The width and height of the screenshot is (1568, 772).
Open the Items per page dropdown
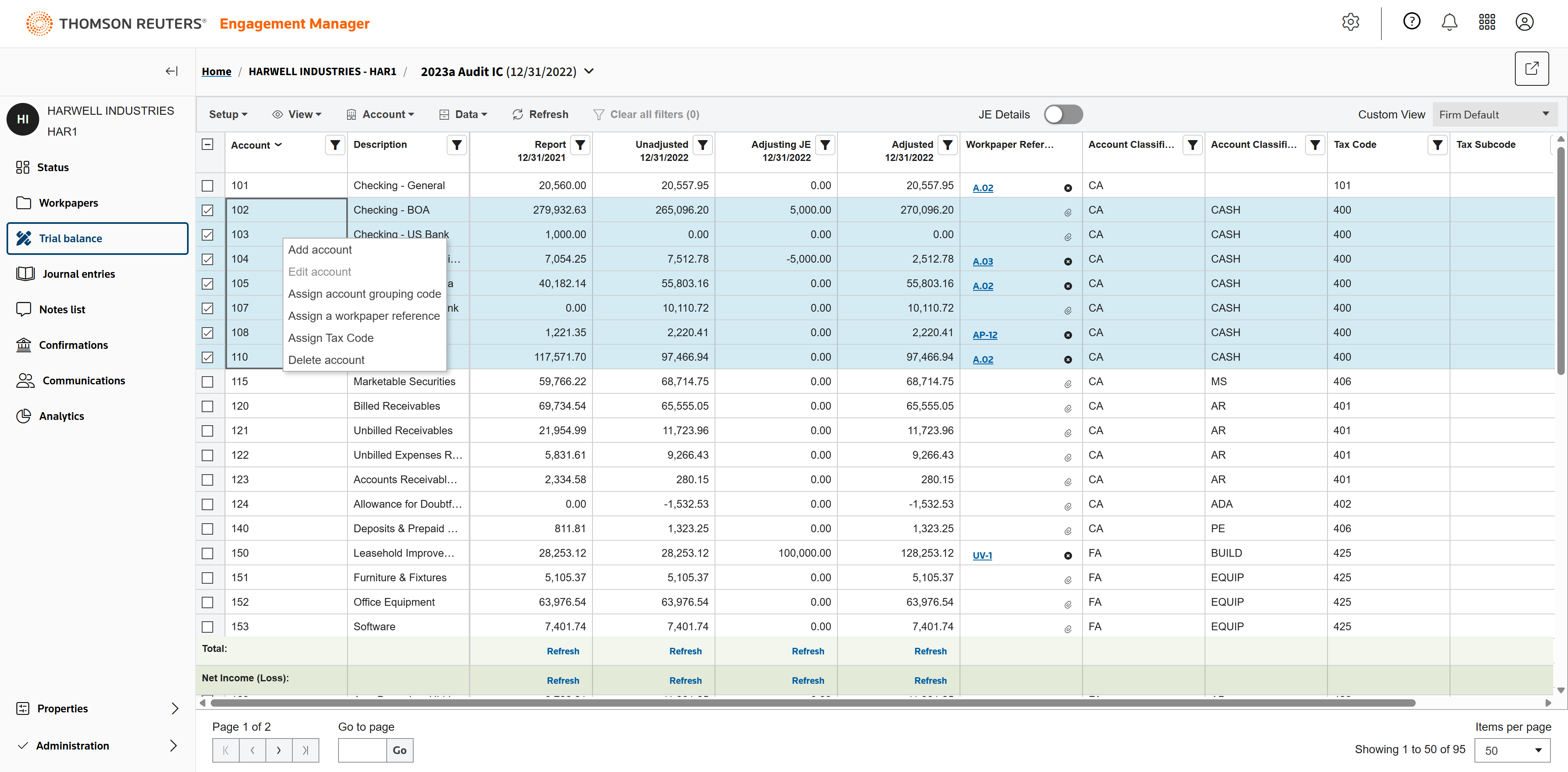click(1512, 750)
